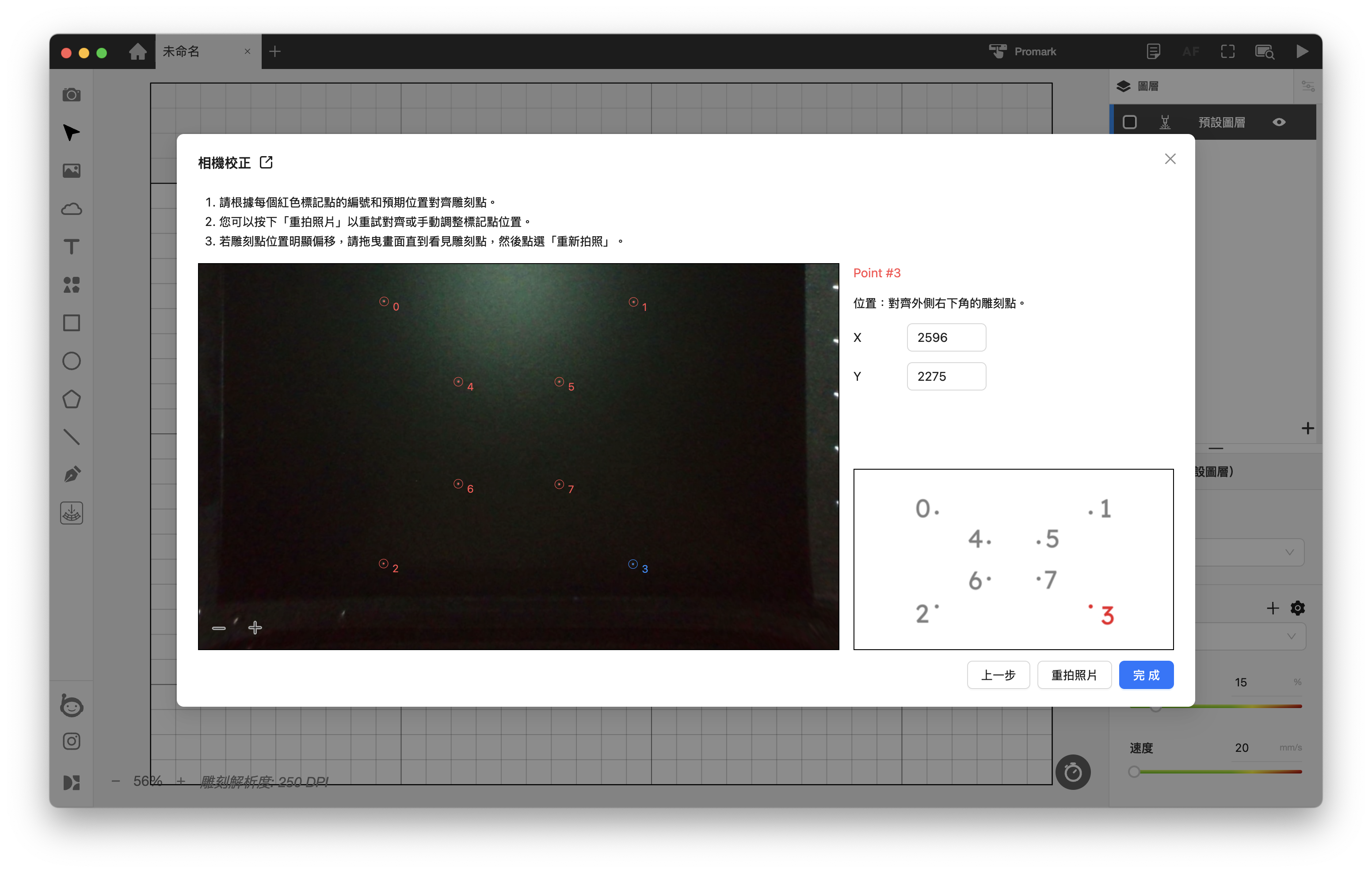Open the preset settings gear icon
Viewport: 1372px width, 873px height.
(1297, 608)
